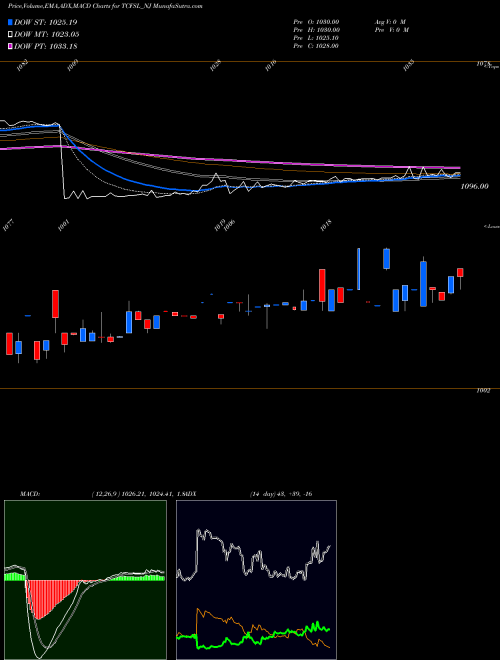Click the ADX (14 day) values text

[x=281, y=494]
